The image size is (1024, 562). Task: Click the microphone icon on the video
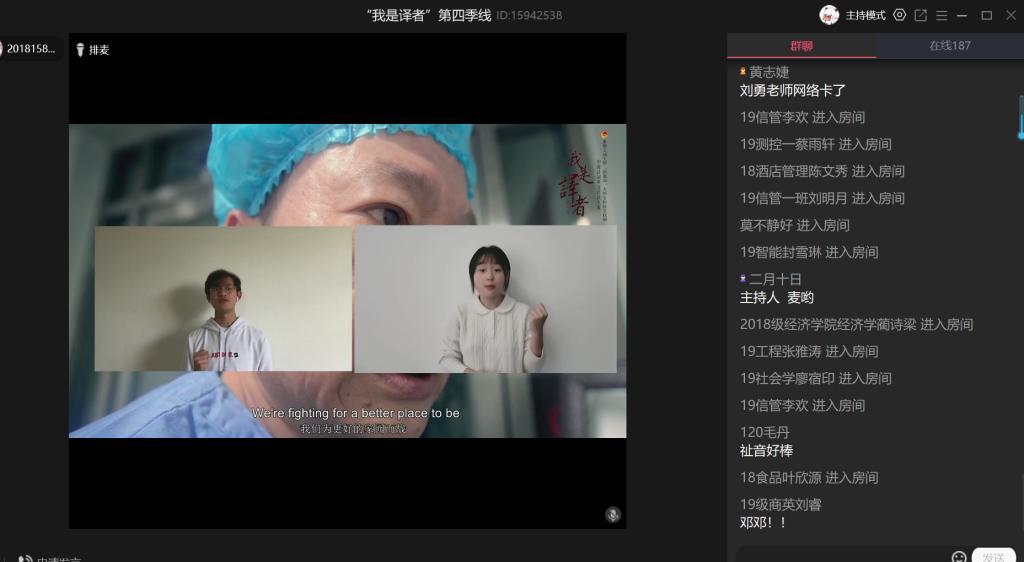pyautogui.click(x=613, y=515)
